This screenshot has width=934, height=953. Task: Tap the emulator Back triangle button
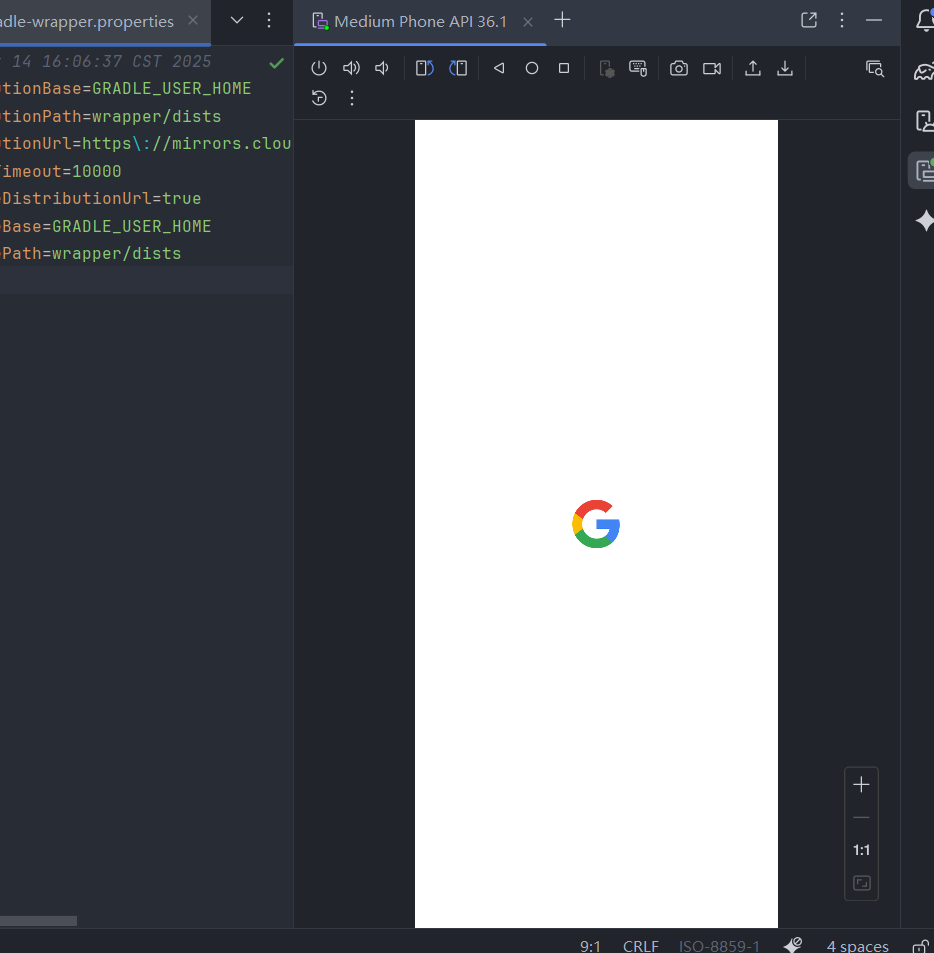click(499, 68)
